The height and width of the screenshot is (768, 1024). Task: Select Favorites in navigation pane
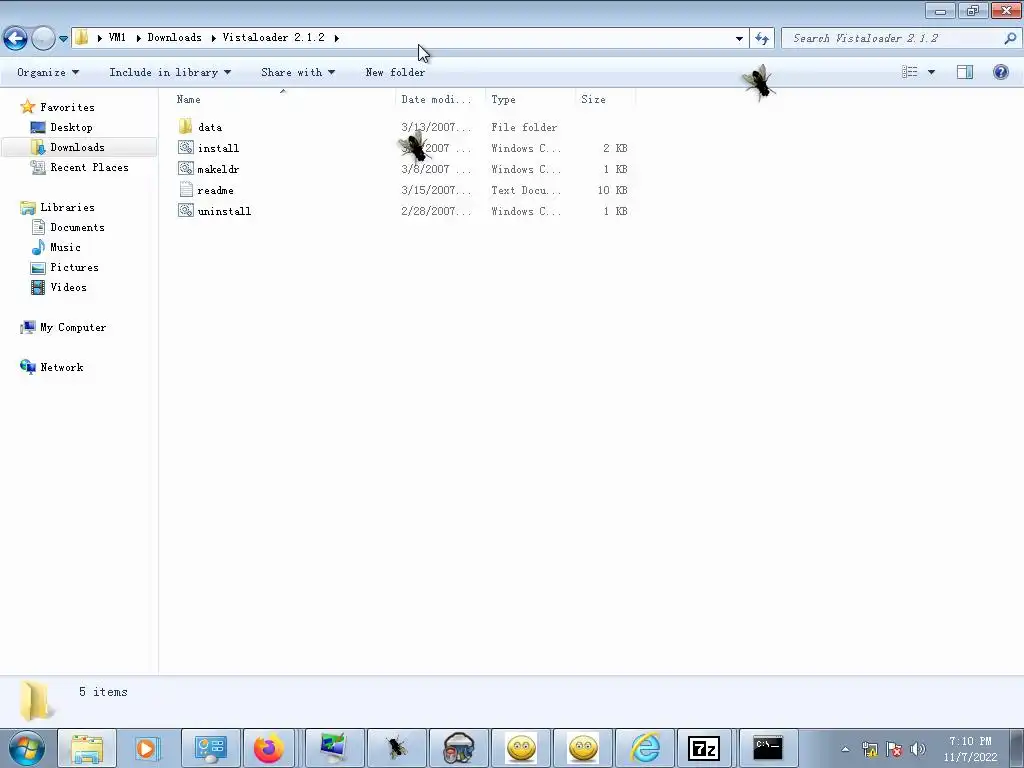point(67,107)
